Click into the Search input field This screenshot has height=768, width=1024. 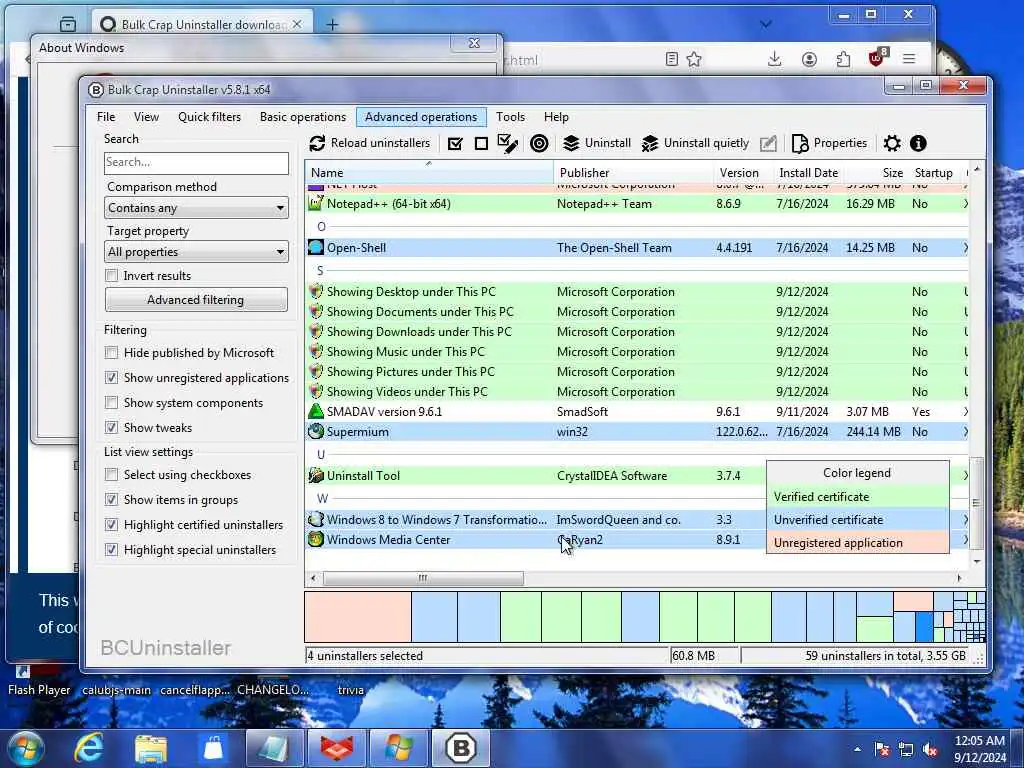click(x=196, y=162)
